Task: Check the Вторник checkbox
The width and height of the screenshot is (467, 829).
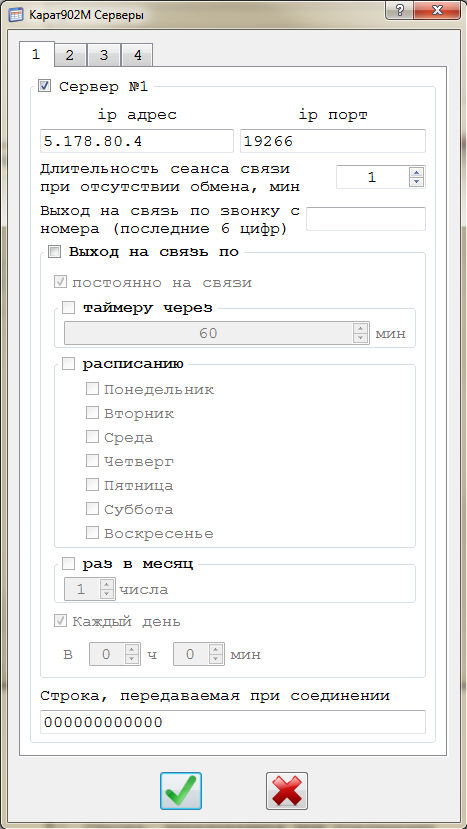Action: point(93,413)
